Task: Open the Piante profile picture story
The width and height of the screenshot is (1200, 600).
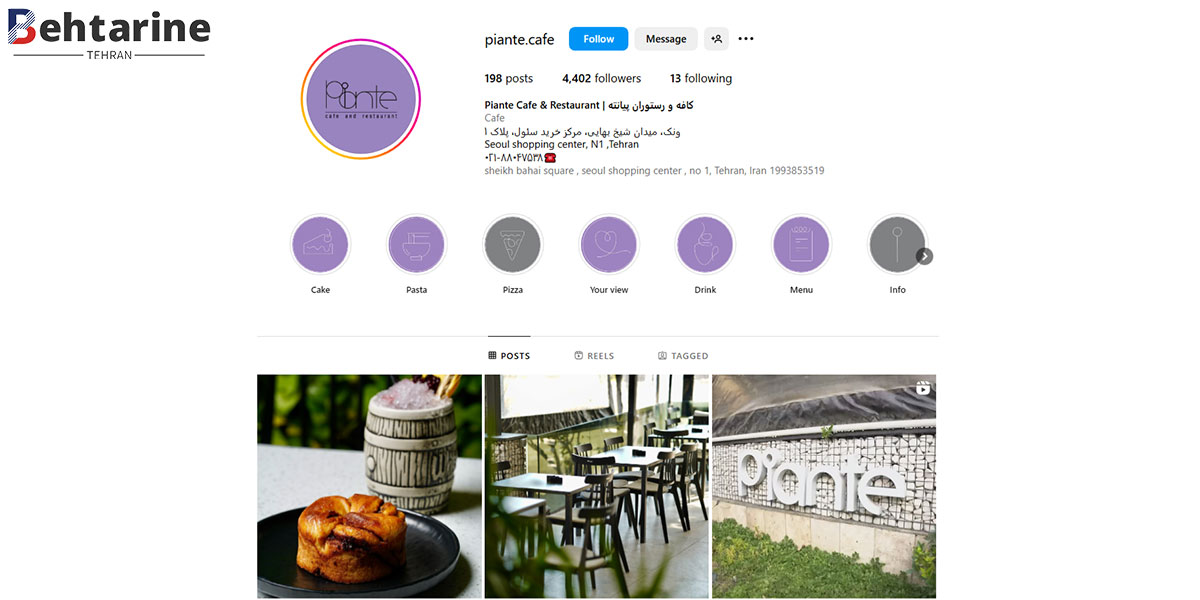Action: click(x=361, y=99)
